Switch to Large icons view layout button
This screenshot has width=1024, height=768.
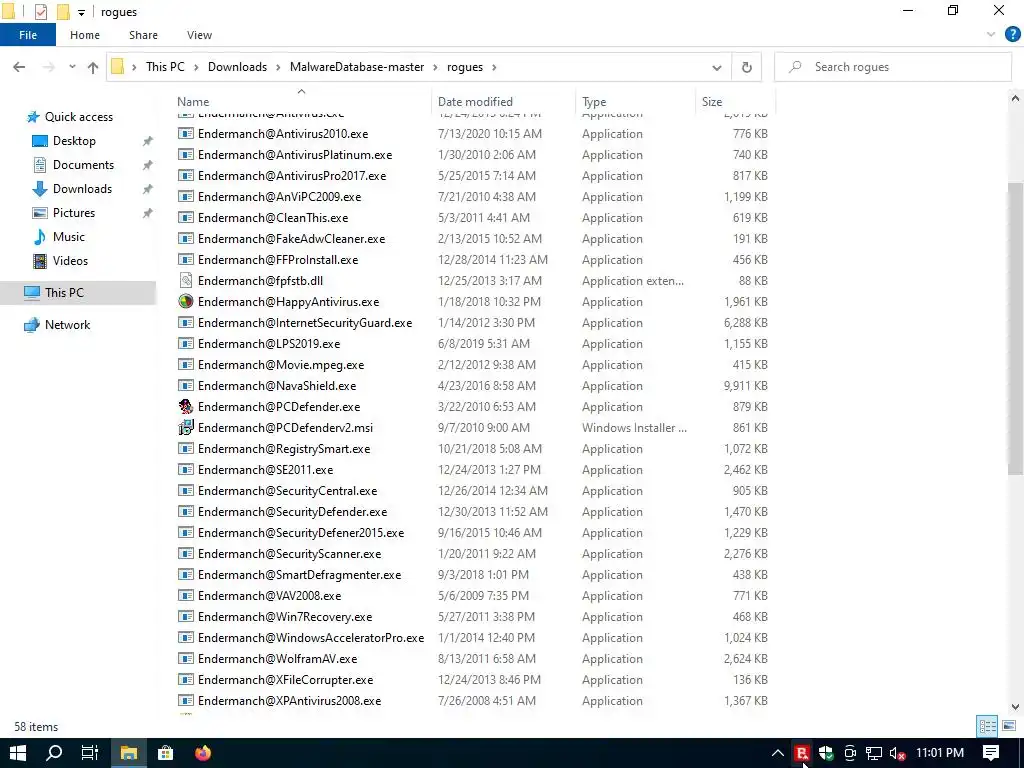point(1009,726)
